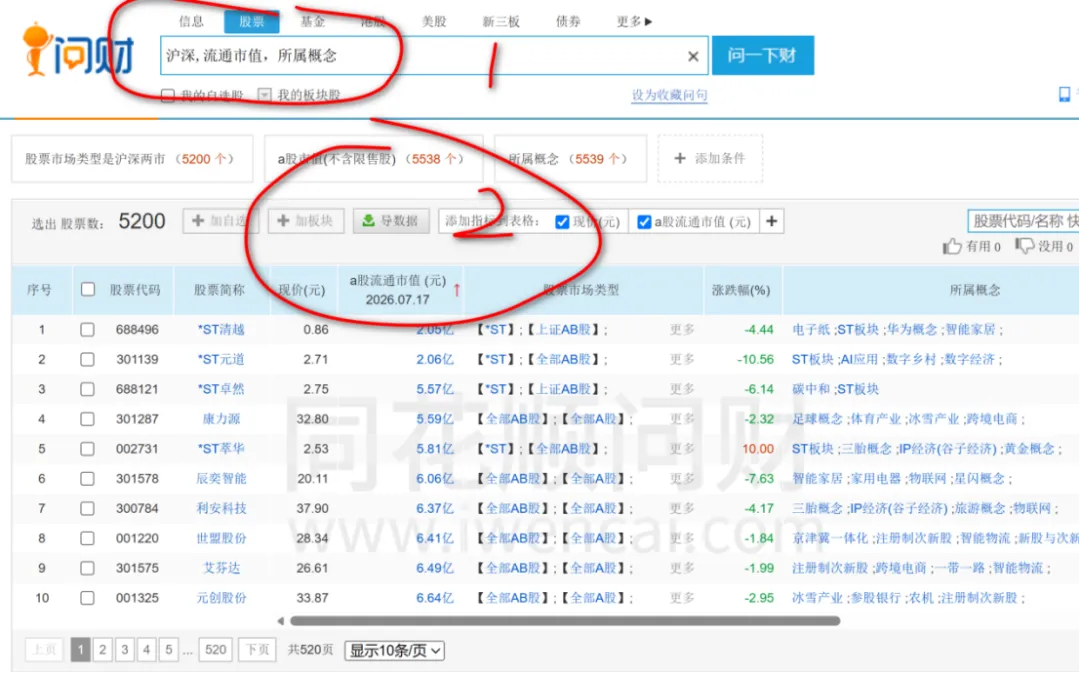Click the mobile phone icon at top right
This screenshot has width=1080, height=673.
(x=1064, y=94)
